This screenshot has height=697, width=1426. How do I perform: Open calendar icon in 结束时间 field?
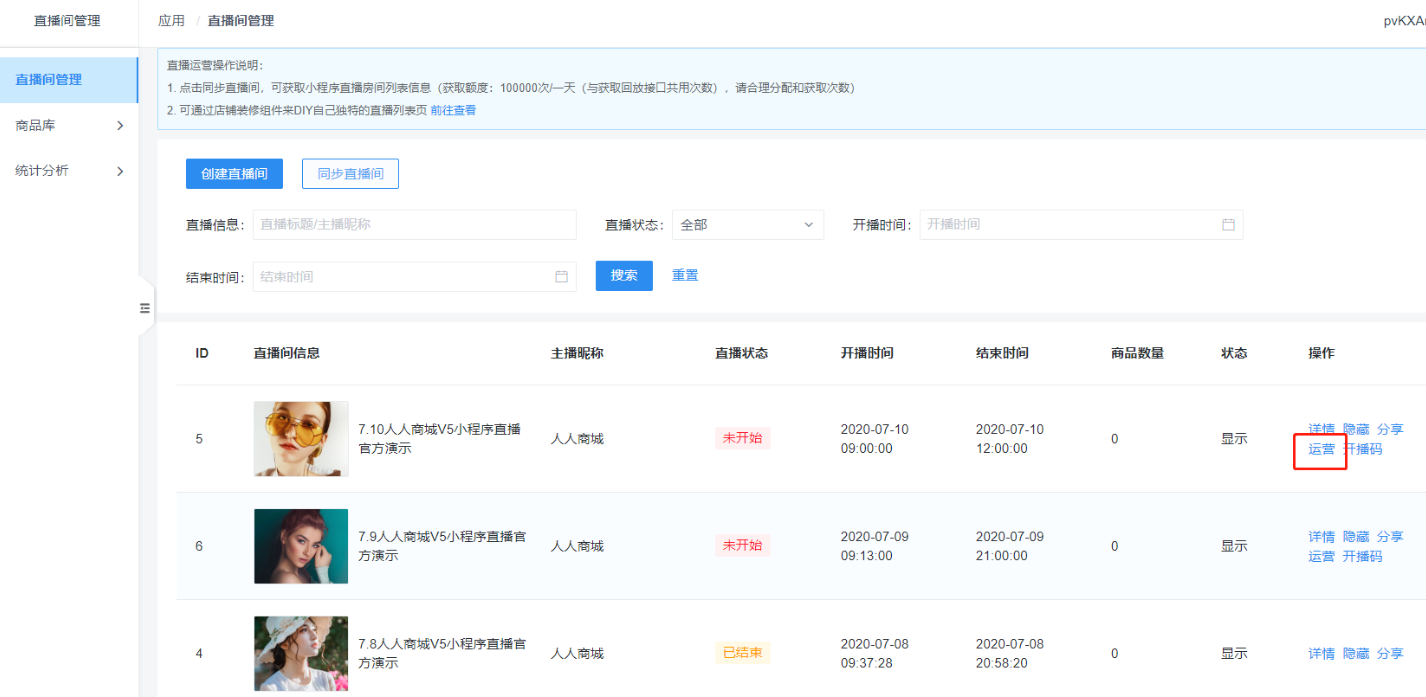(561, 277)
